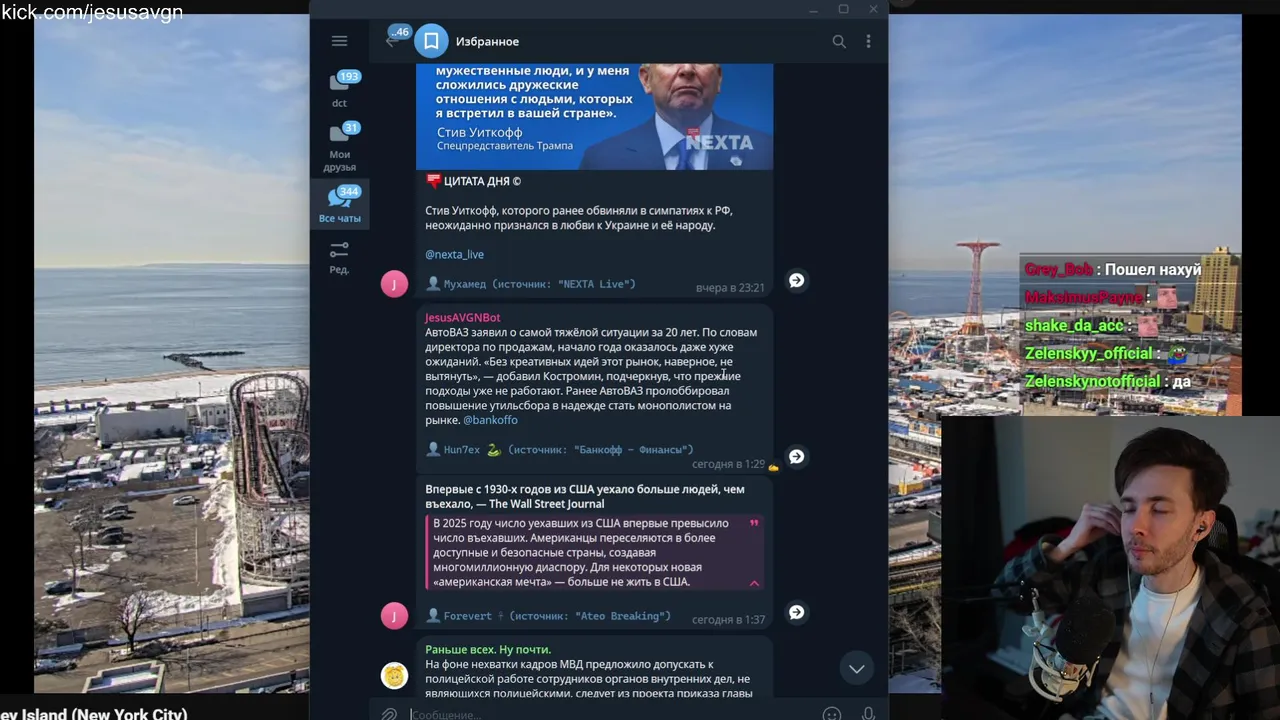The width and height of the screenshot is (1280, 720).
Task: Minimize the Telegram window
Action: [814, 9]
